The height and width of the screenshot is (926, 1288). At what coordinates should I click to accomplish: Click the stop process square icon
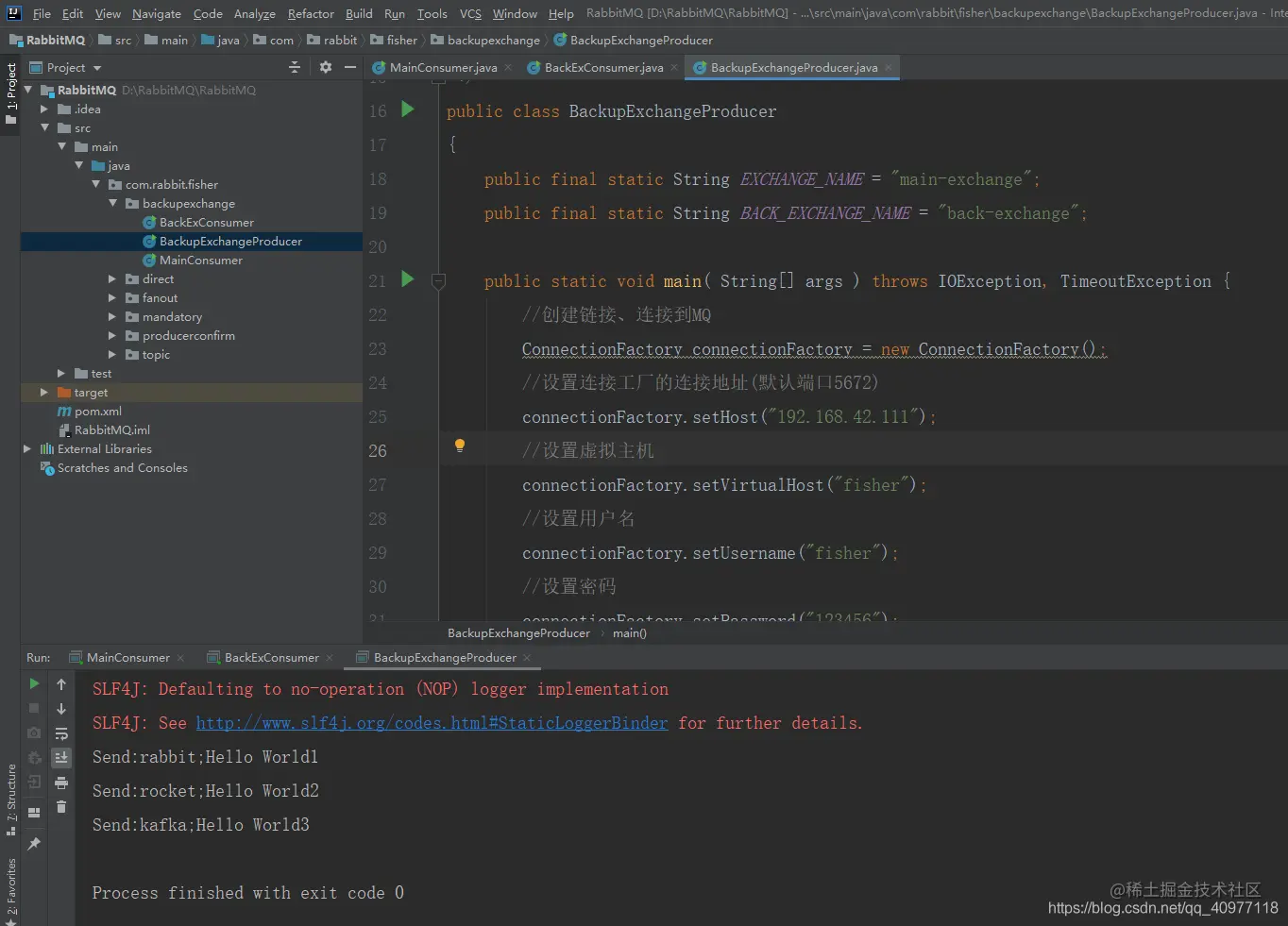(34, 708)
